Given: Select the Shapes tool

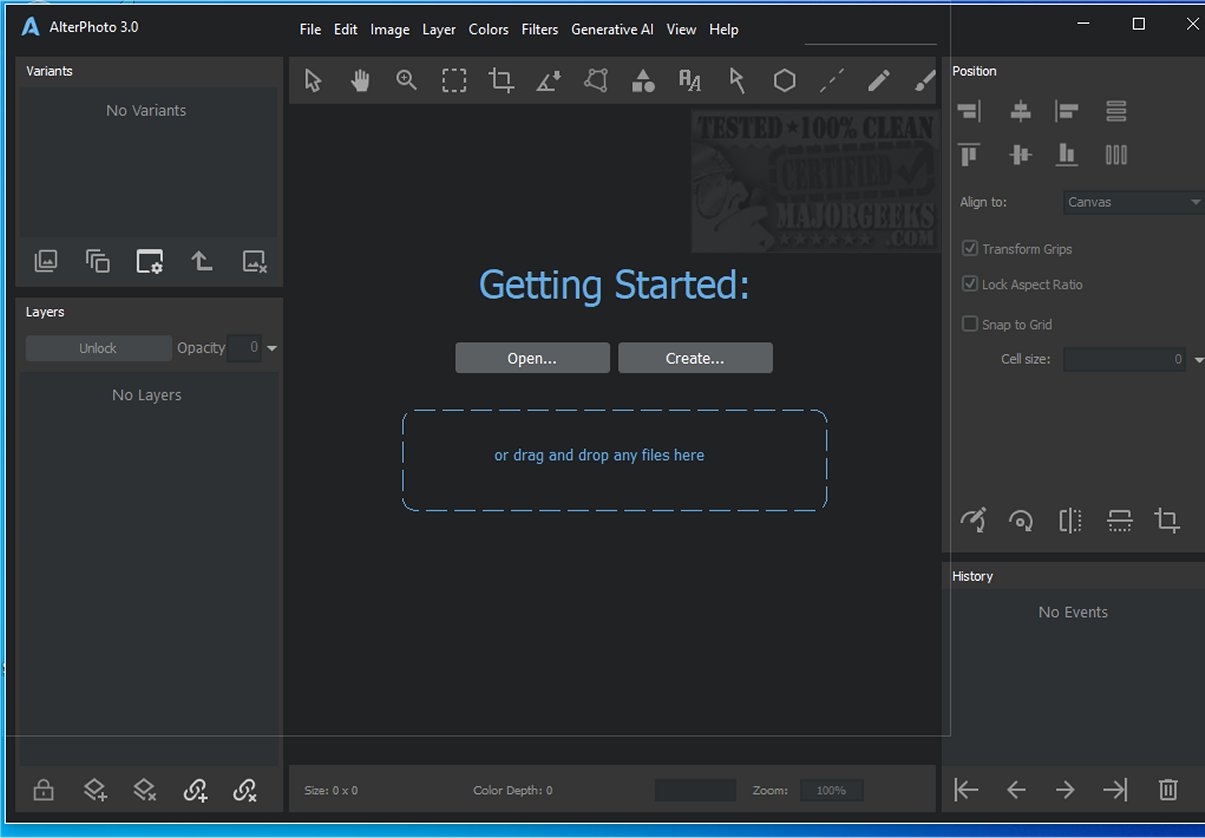Looking at the screenshot, I should (x=643, y=81).
